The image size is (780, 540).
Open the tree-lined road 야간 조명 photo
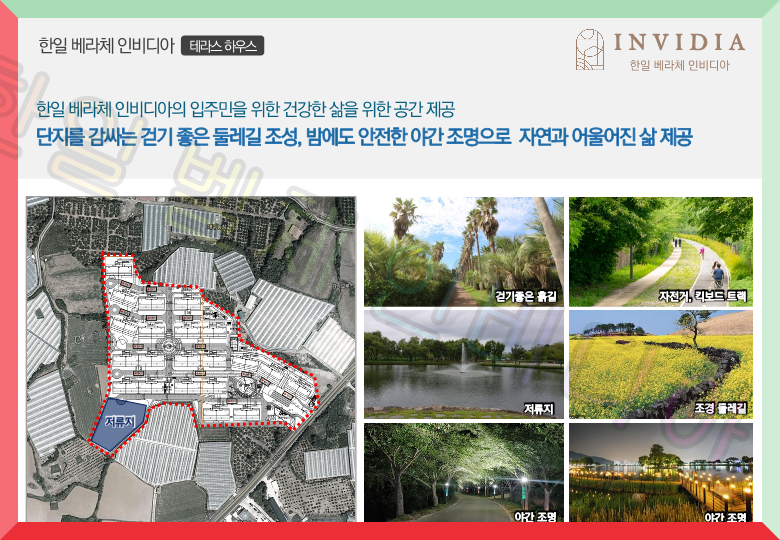click(x=464, y=472)
